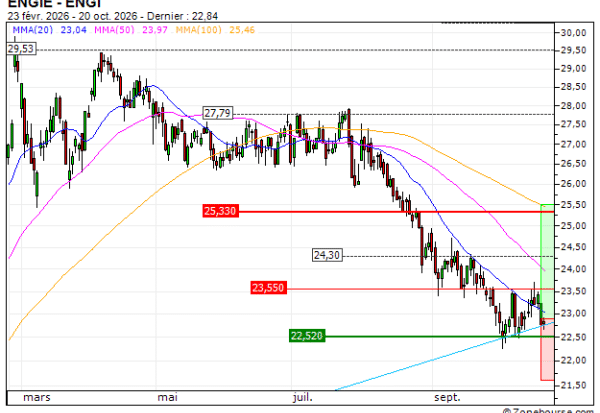This screenshot has width=600, height=413.
Task: Click the MMA(50) value 23,97
Action: (x=155, y=30)
